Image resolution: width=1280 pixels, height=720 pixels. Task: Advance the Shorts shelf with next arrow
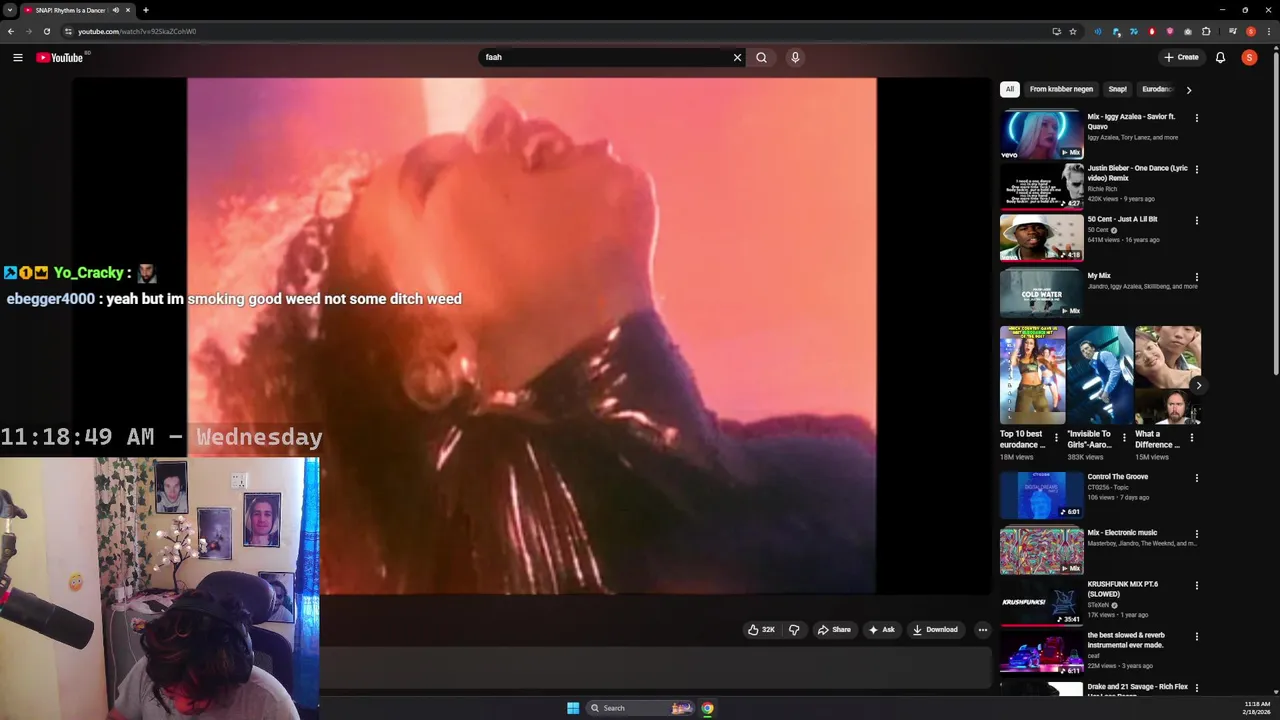coord(1198,385)
